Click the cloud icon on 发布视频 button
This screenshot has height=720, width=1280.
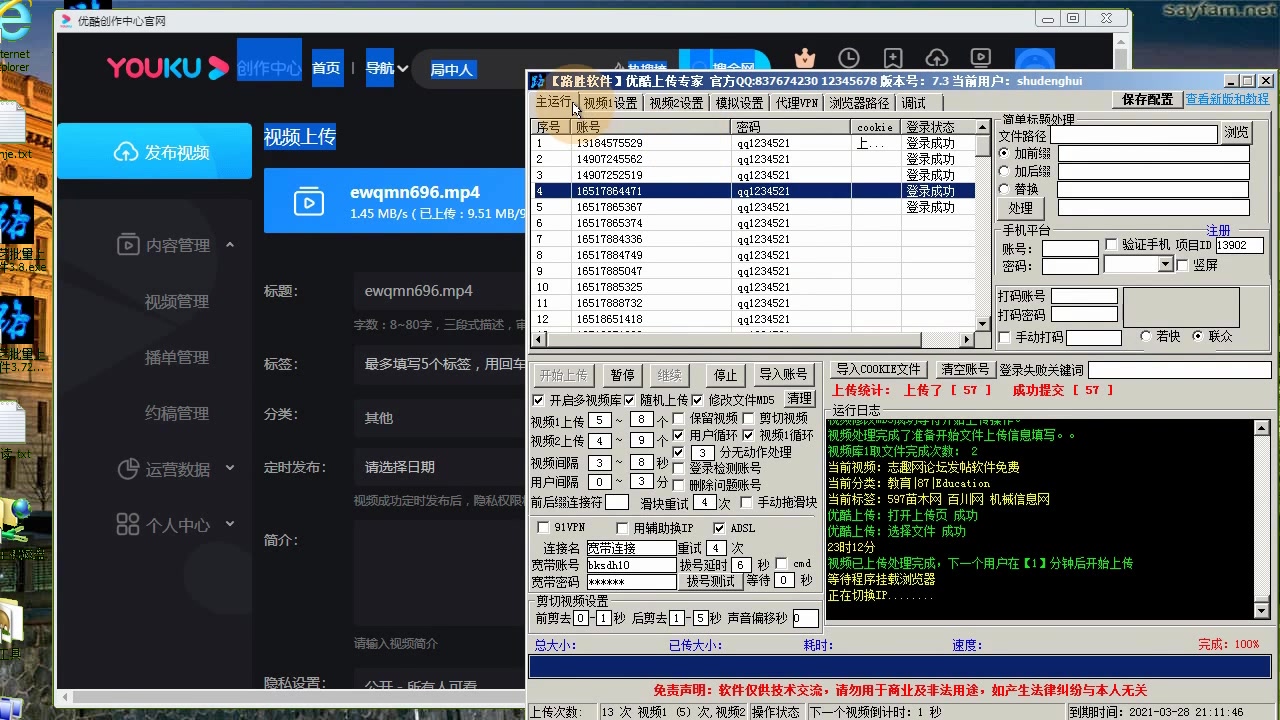pyautogui.click(x=126, y=152)
